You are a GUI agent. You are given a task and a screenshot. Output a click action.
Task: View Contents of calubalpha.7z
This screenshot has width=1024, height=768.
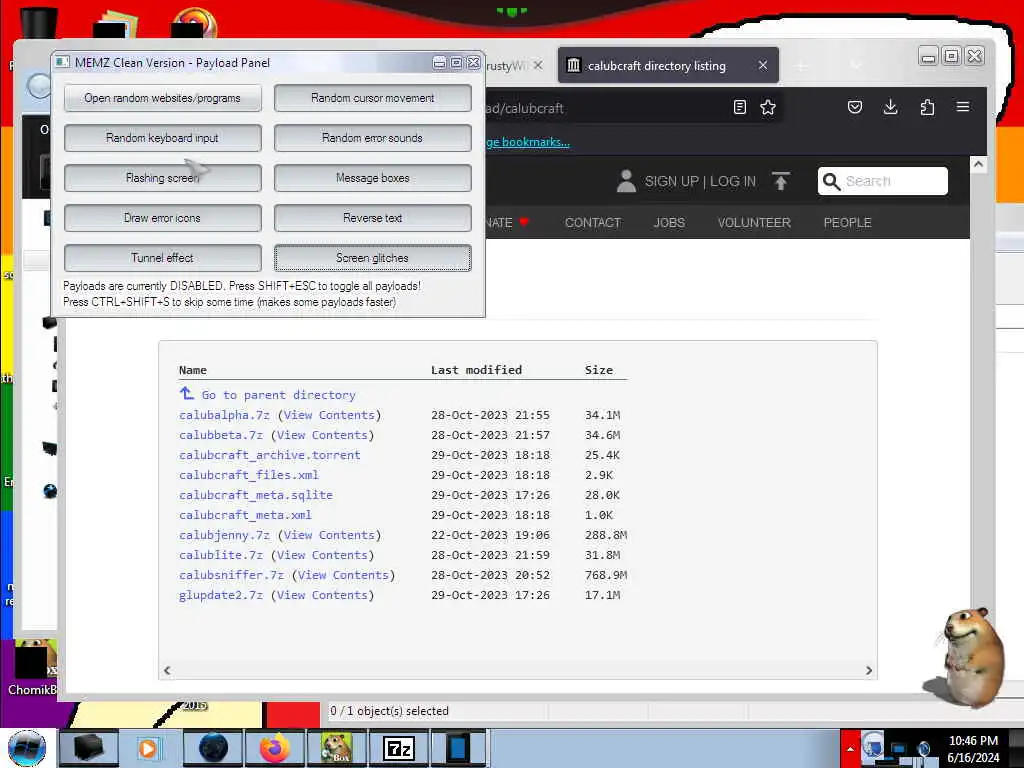point(329,415)
